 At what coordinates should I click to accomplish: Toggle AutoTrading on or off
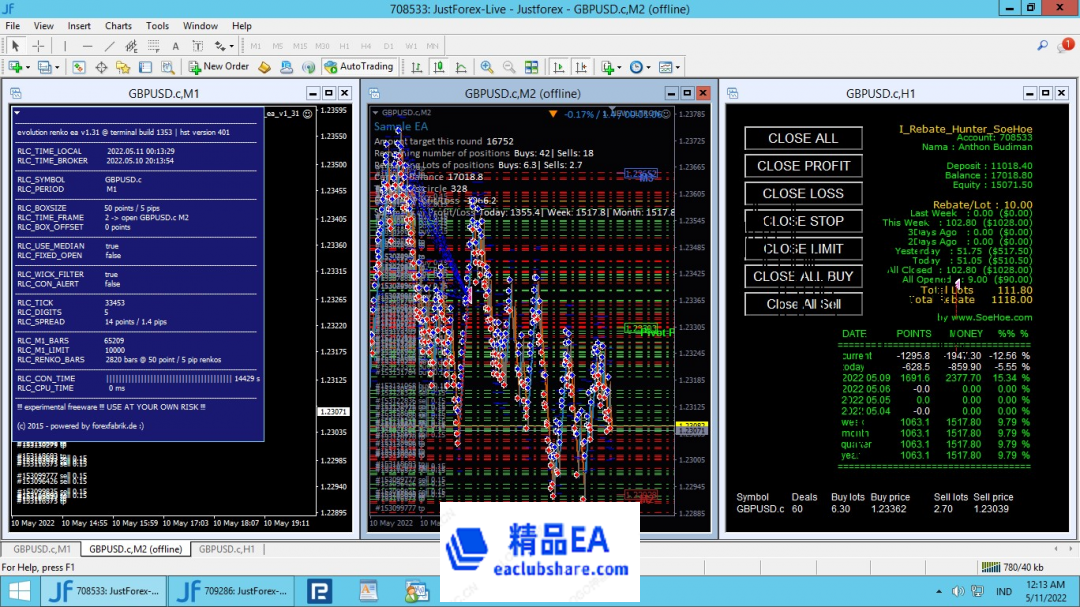(359, 67)
